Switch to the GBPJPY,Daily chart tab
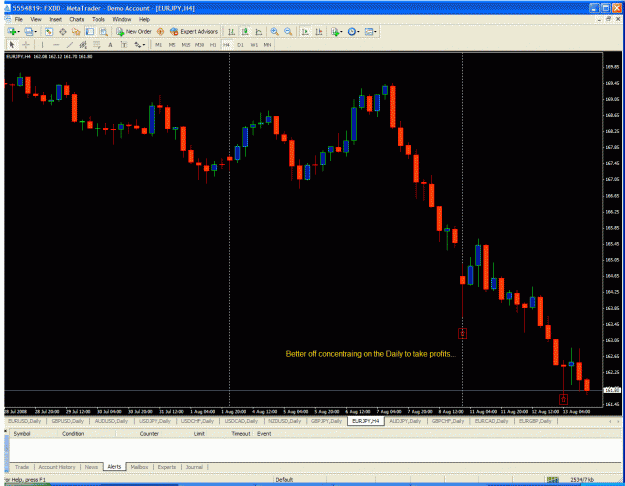Image resolution: width=625 pixels, height=486 pixels. click(x=326, y=421)
